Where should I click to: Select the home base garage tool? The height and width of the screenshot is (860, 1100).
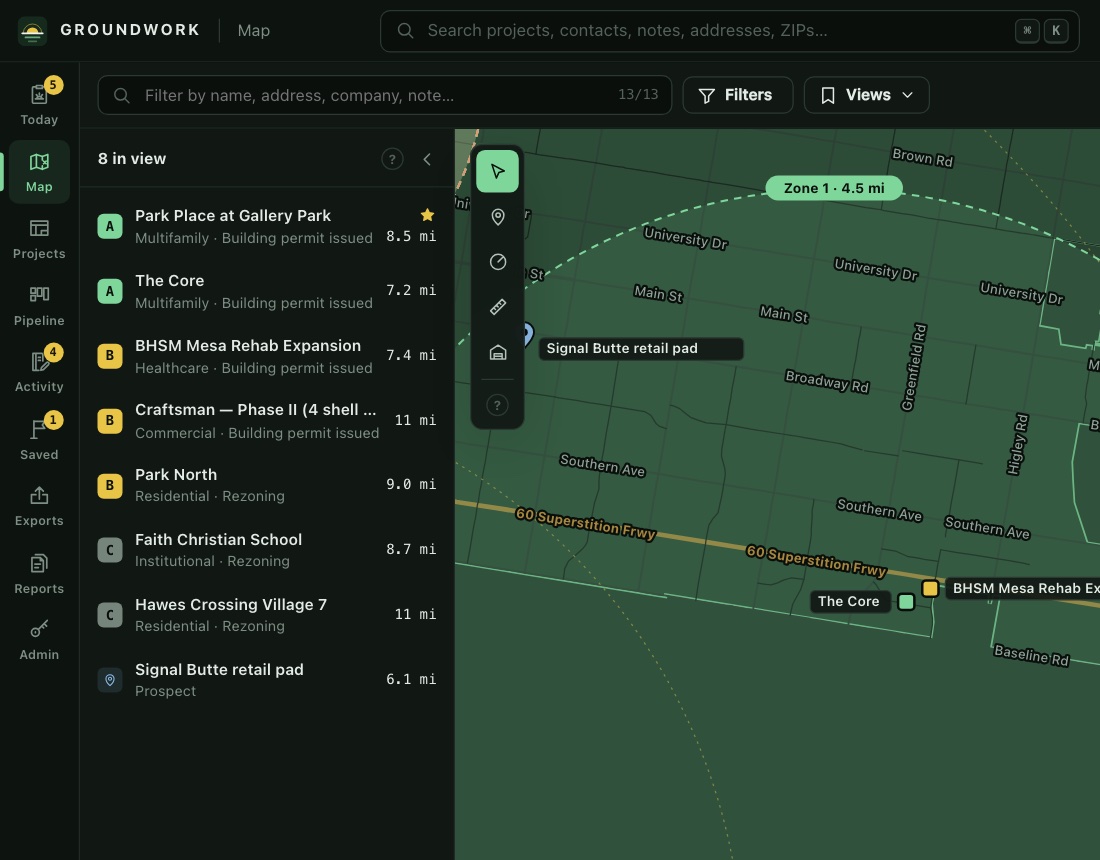[497, 352]
